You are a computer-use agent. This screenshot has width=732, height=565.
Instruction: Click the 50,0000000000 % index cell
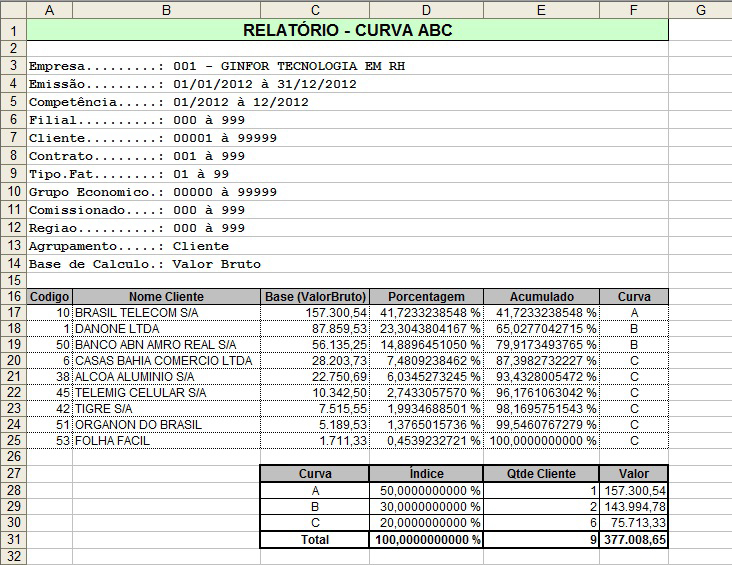point(426,491)
